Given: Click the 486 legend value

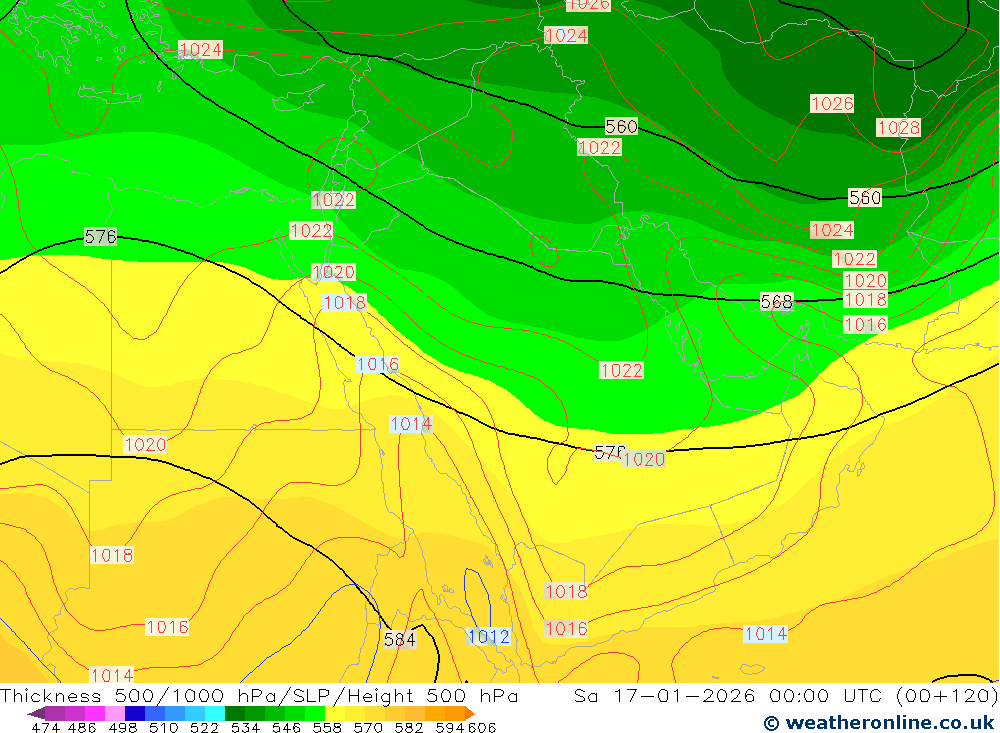Looking at the screenshot, I should click(x=82, y=727).
